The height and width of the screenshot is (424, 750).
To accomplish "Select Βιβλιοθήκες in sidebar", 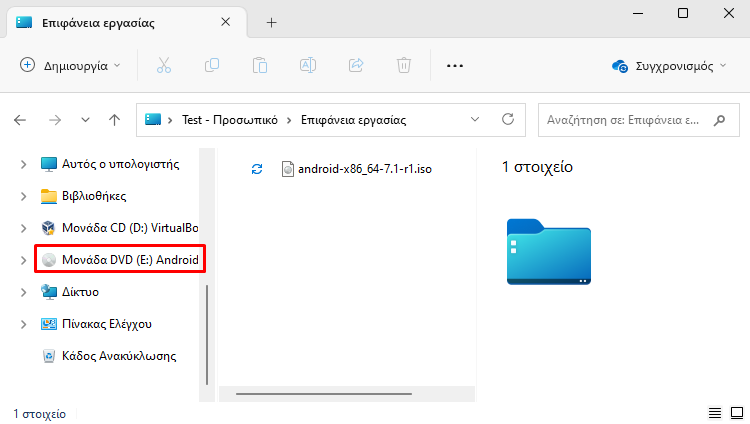I will [84, 196].
